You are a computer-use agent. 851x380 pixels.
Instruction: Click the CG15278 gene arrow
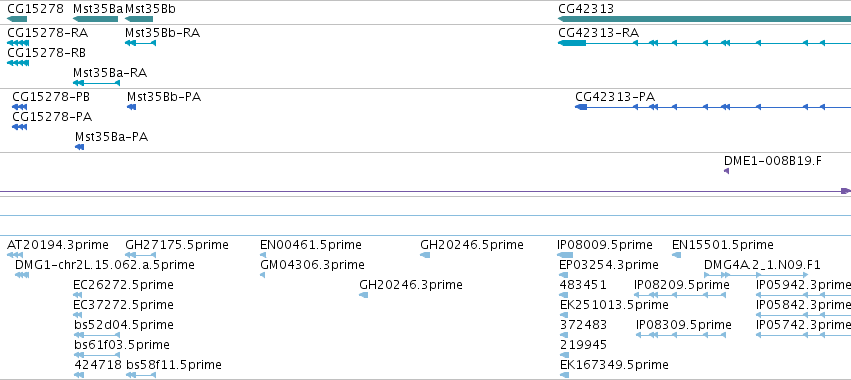17,19
